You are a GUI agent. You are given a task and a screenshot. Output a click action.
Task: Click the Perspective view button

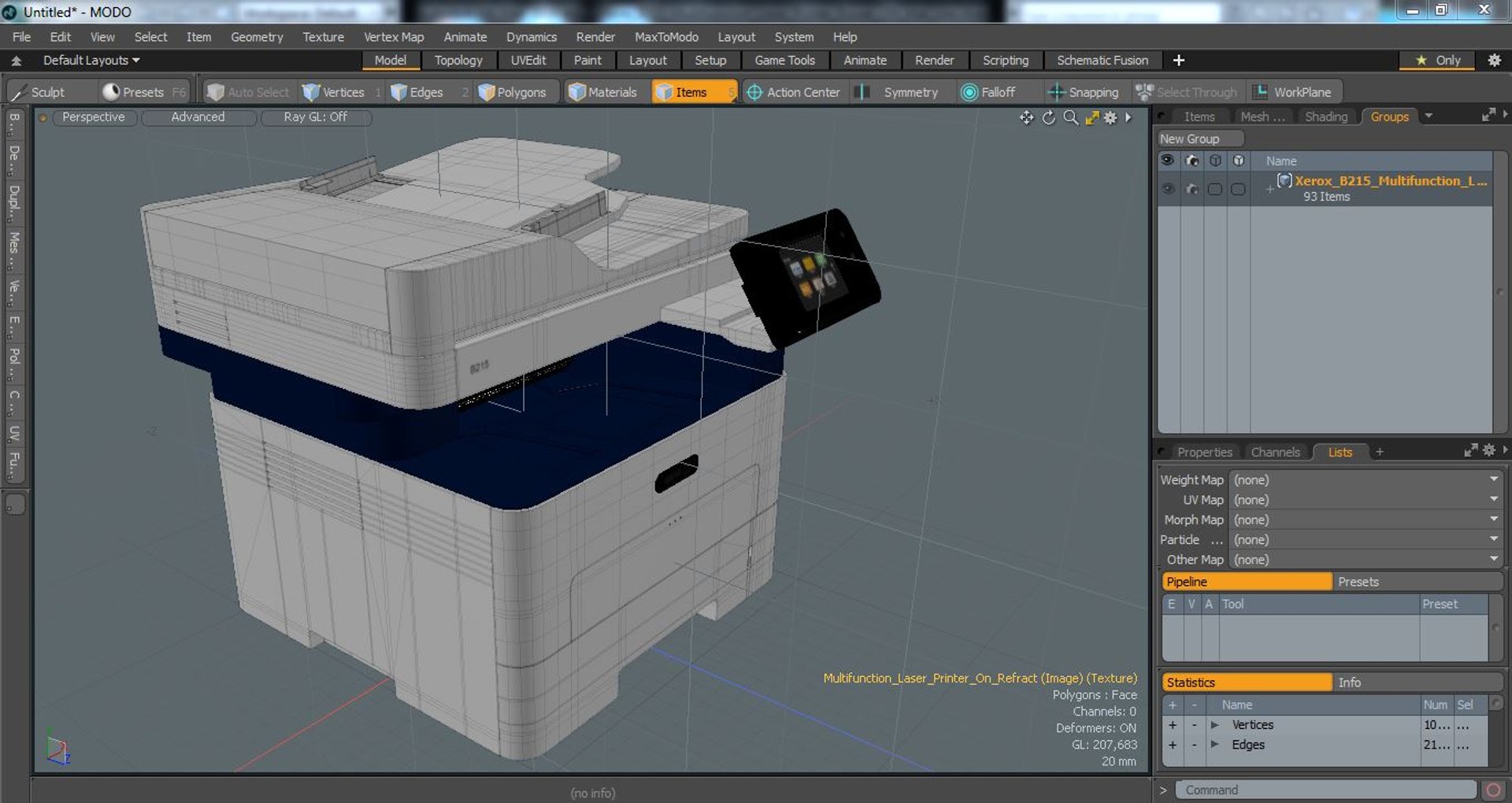point(93,117)
